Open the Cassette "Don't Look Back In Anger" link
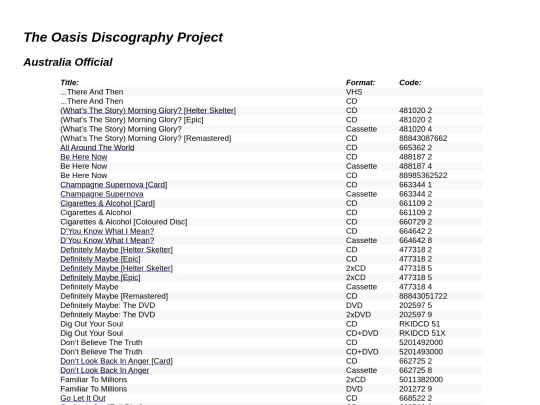Screen dimensions: 540x405 [105, 371]
